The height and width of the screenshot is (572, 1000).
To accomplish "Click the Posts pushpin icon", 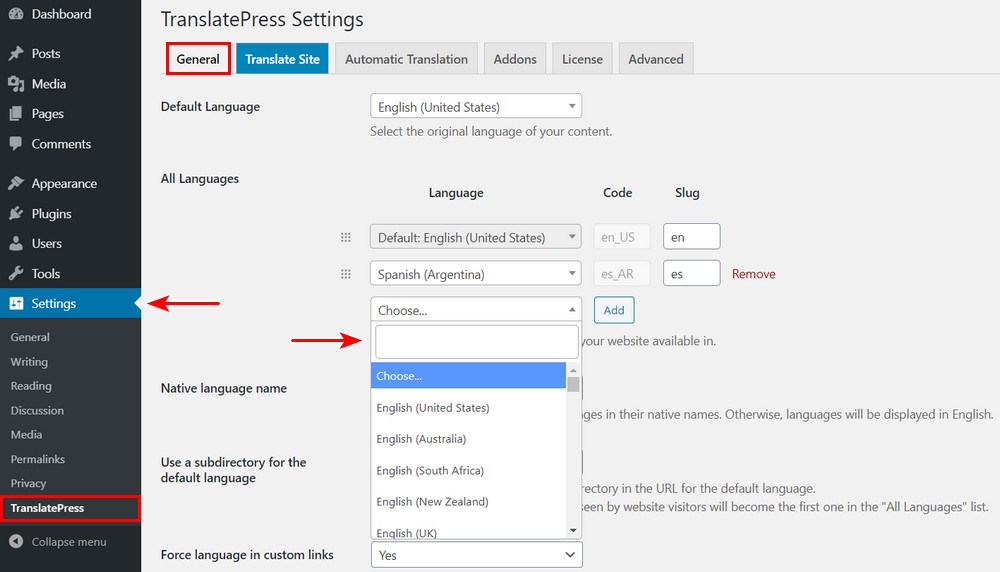I will 16,54.
